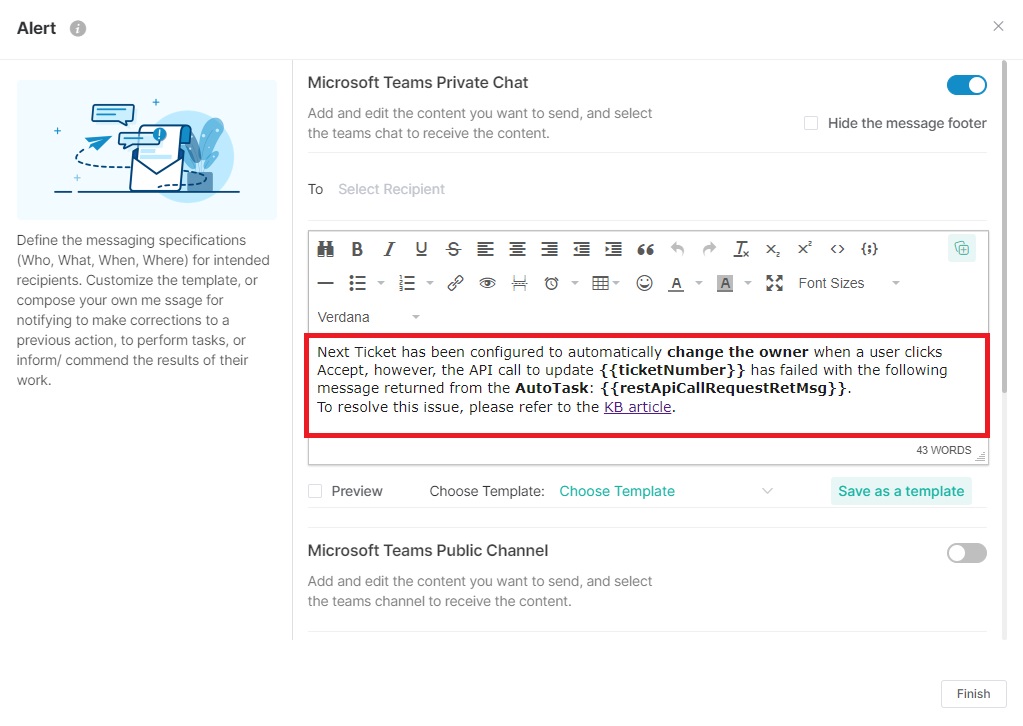Insert a blockquote in the message
1023x726 pixels.
645,249
